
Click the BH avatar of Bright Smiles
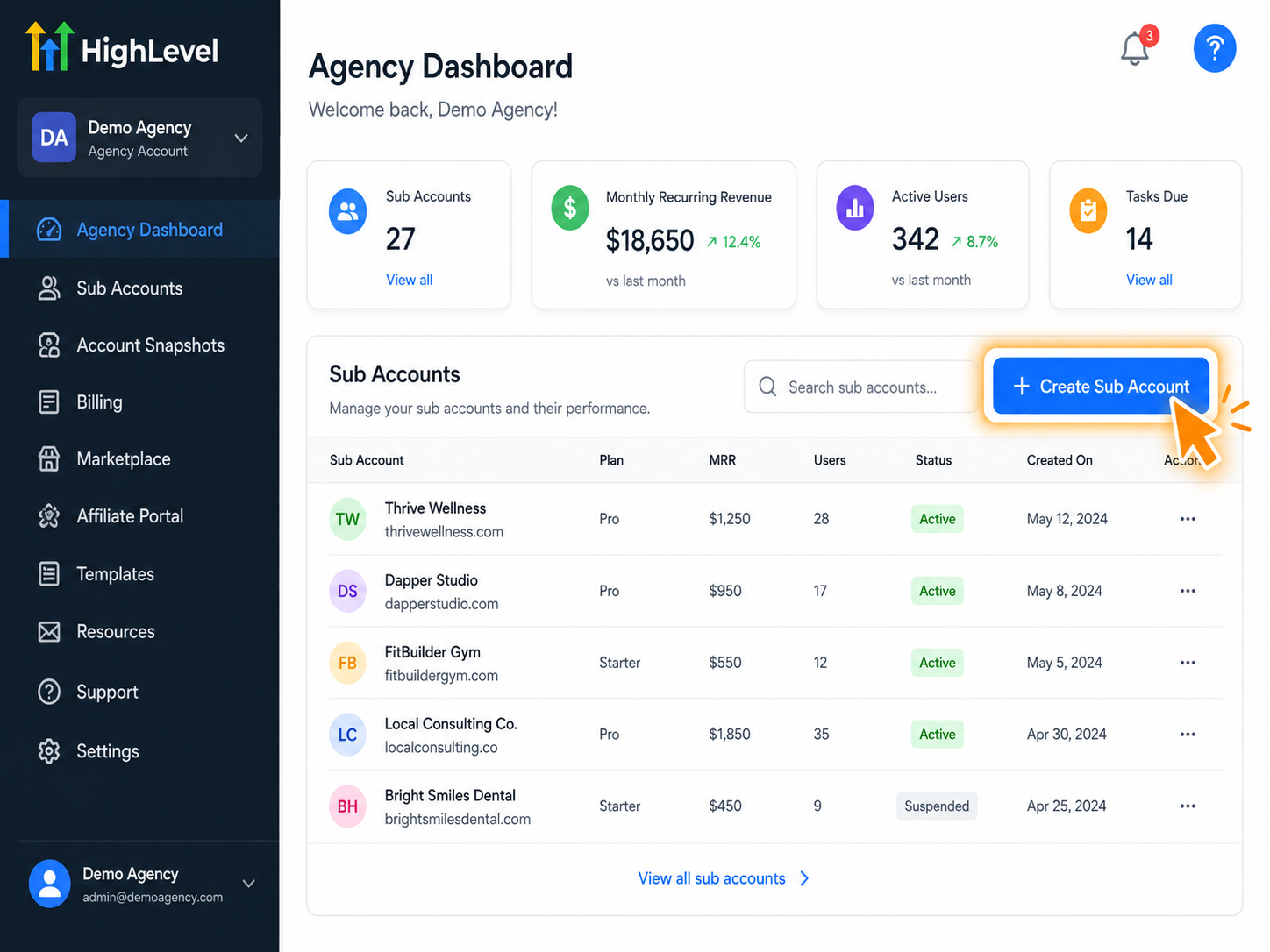click(x=347, y=806)
